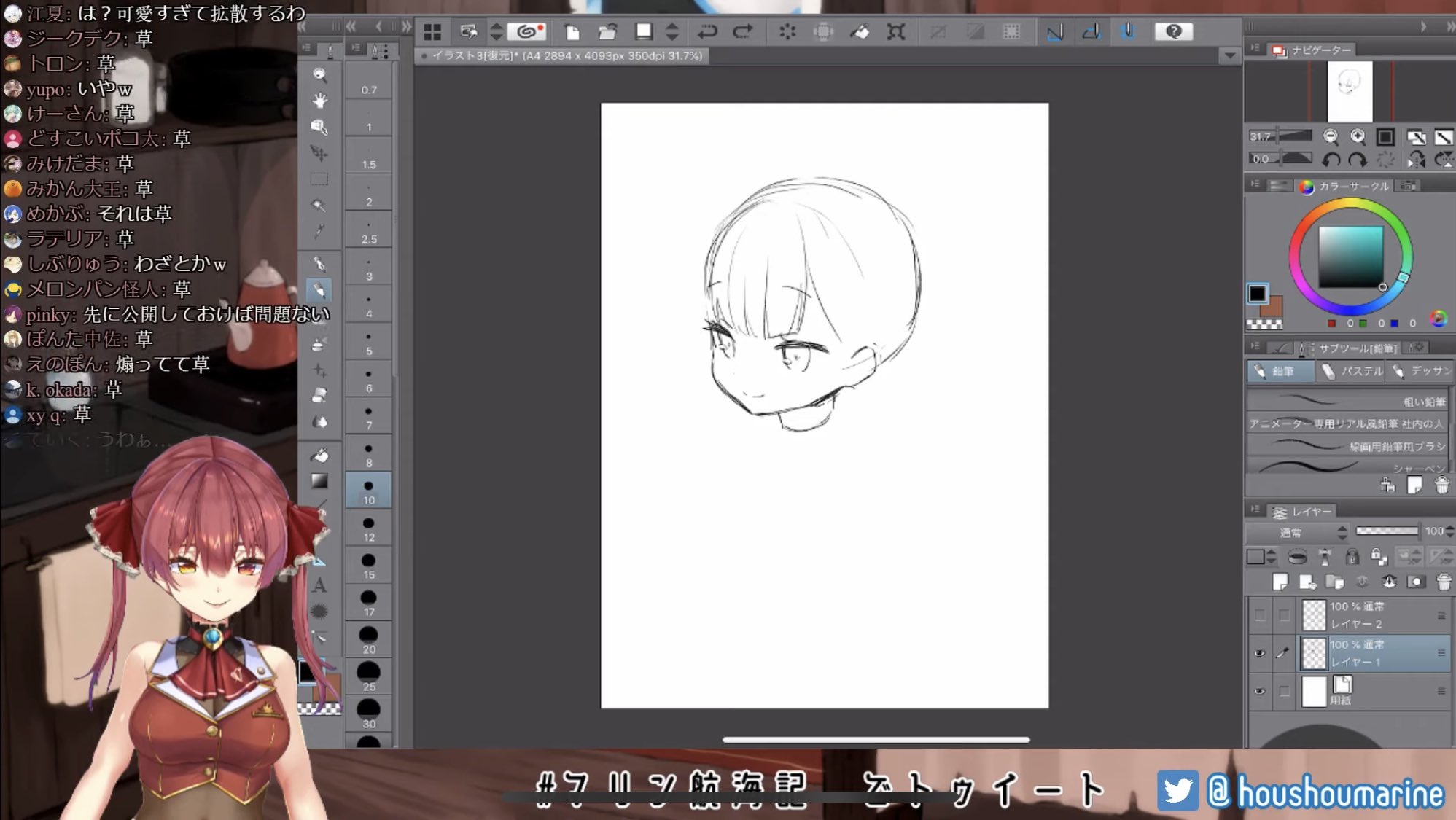The height and width of the screenshot is (820, 1456).
Task: Switch to the 鉛筆 sub tool group
Action: pyautogui.click(x=1282, y=372)
